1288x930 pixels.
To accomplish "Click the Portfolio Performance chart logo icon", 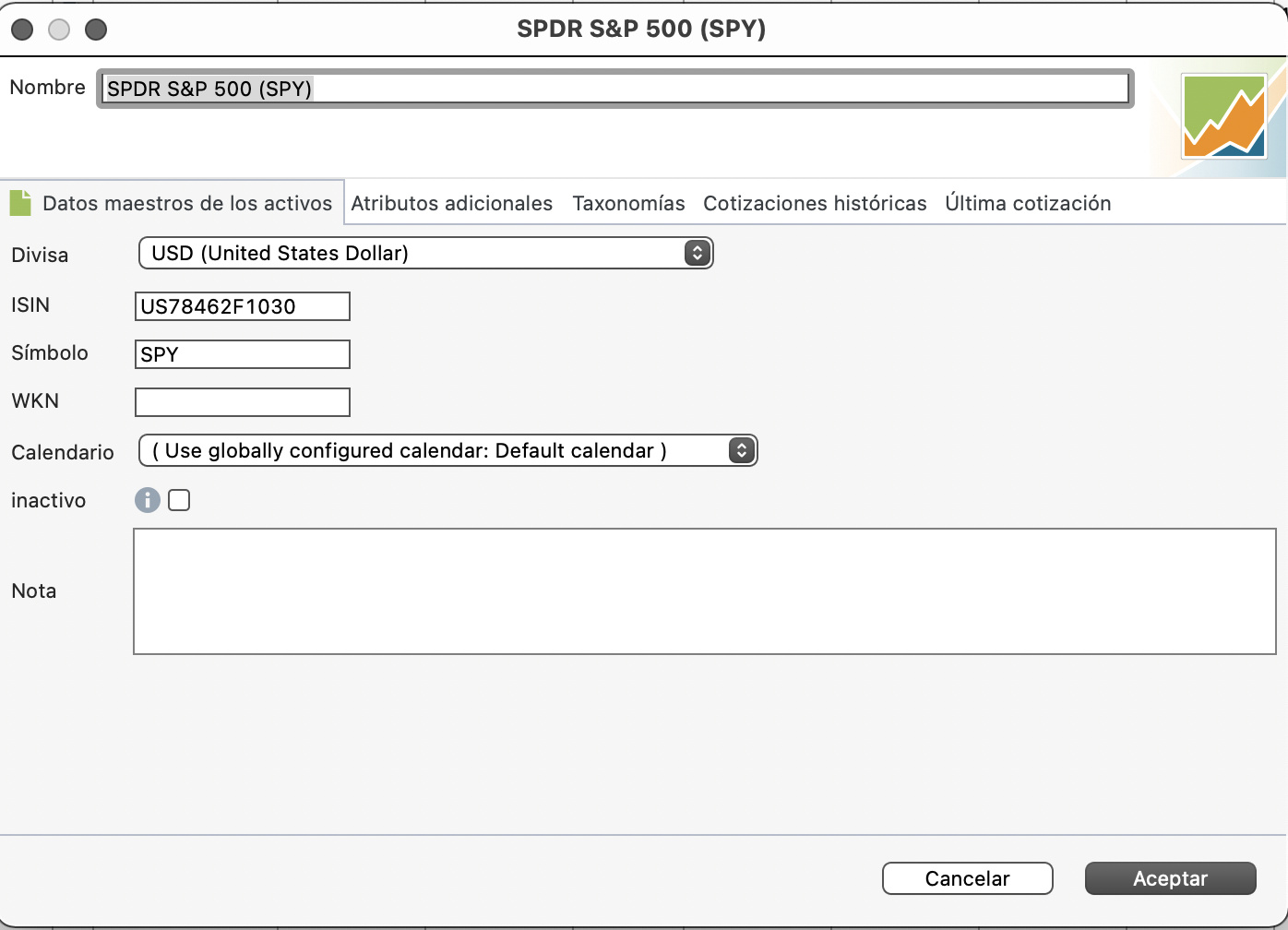I will click(x=1224, y=117).
